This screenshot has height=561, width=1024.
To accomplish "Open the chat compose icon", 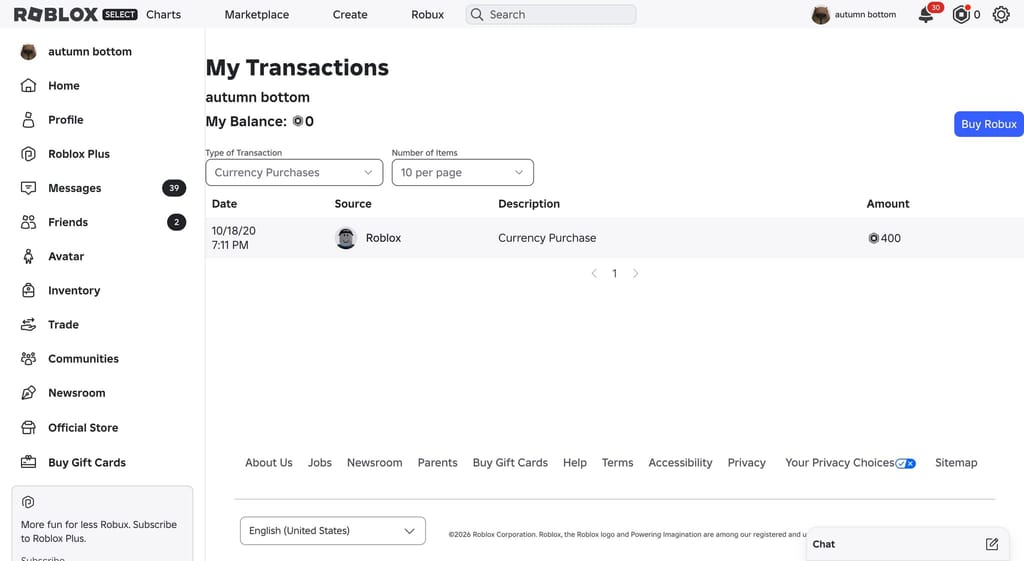I will [x=991, y=544].
